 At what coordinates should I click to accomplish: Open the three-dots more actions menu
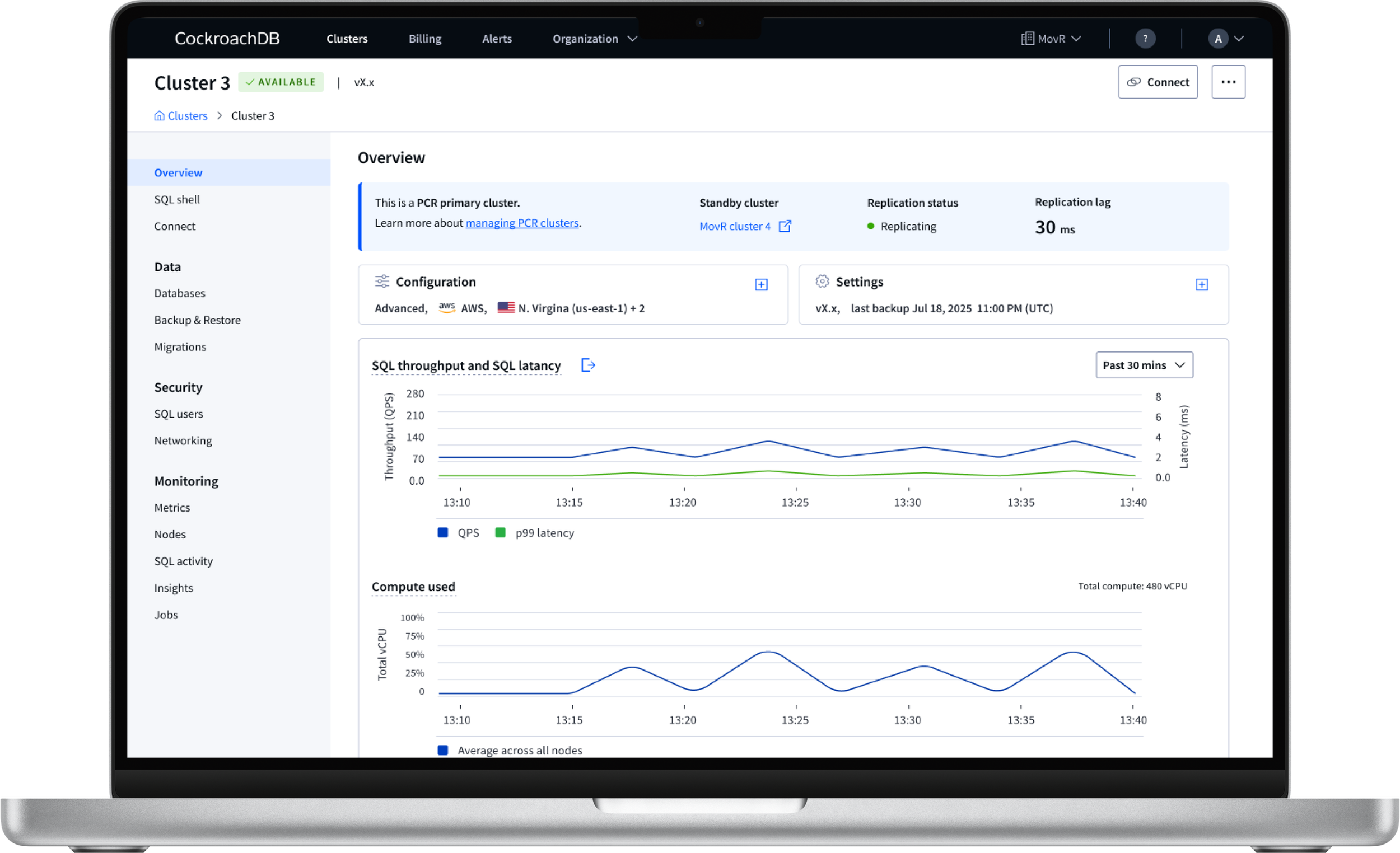coord(1228,82)
